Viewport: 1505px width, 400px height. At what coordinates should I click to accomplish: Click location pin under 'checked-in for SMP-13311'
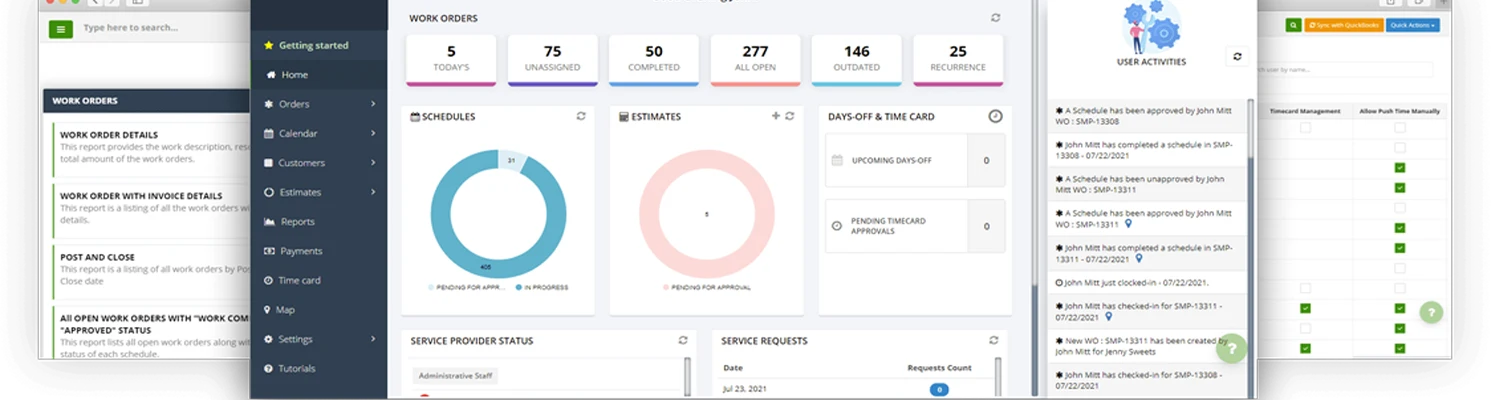[1108, 317]
